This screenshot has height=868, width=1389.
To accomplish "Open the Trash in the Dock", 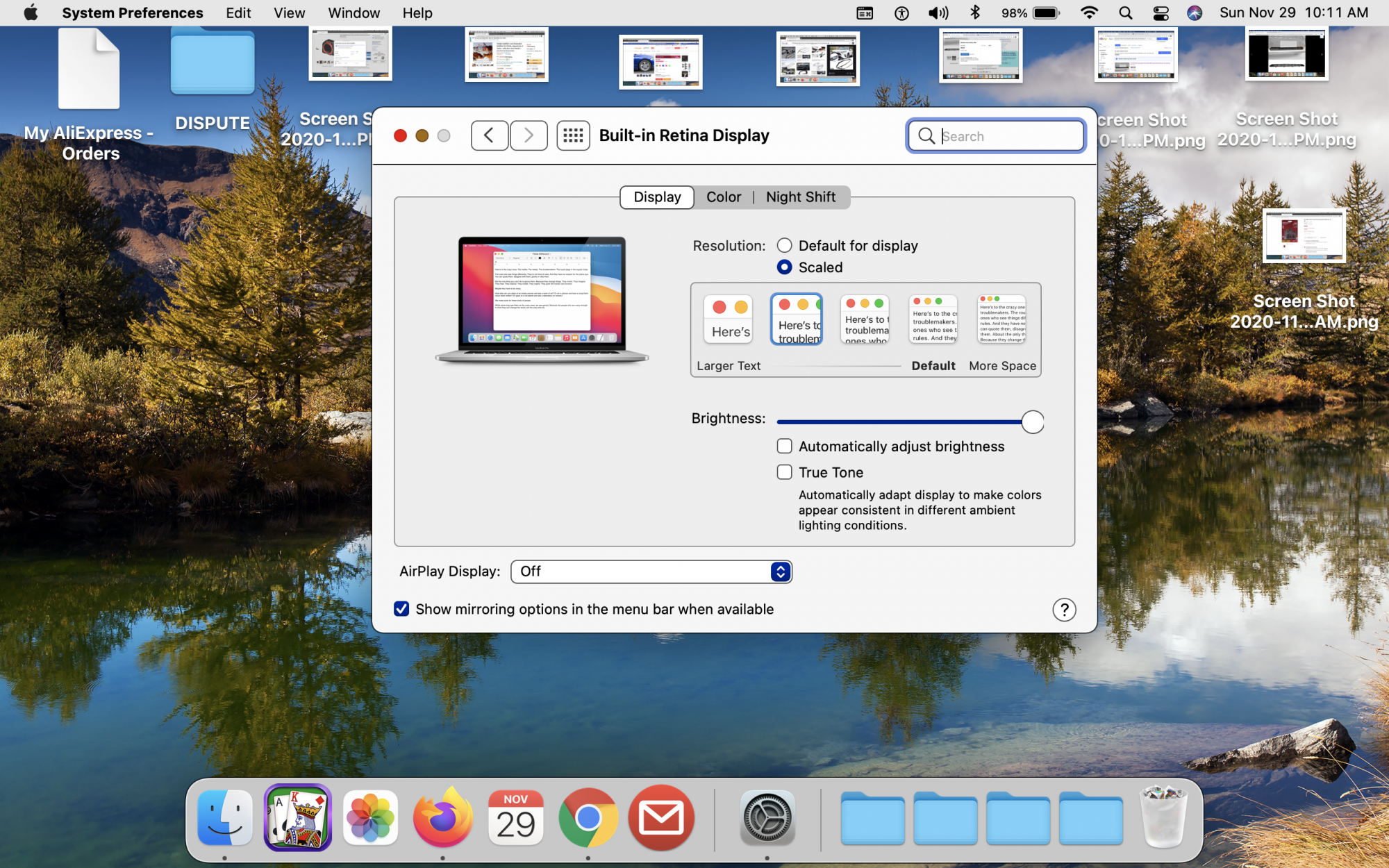I will [x=1163, y=818].
